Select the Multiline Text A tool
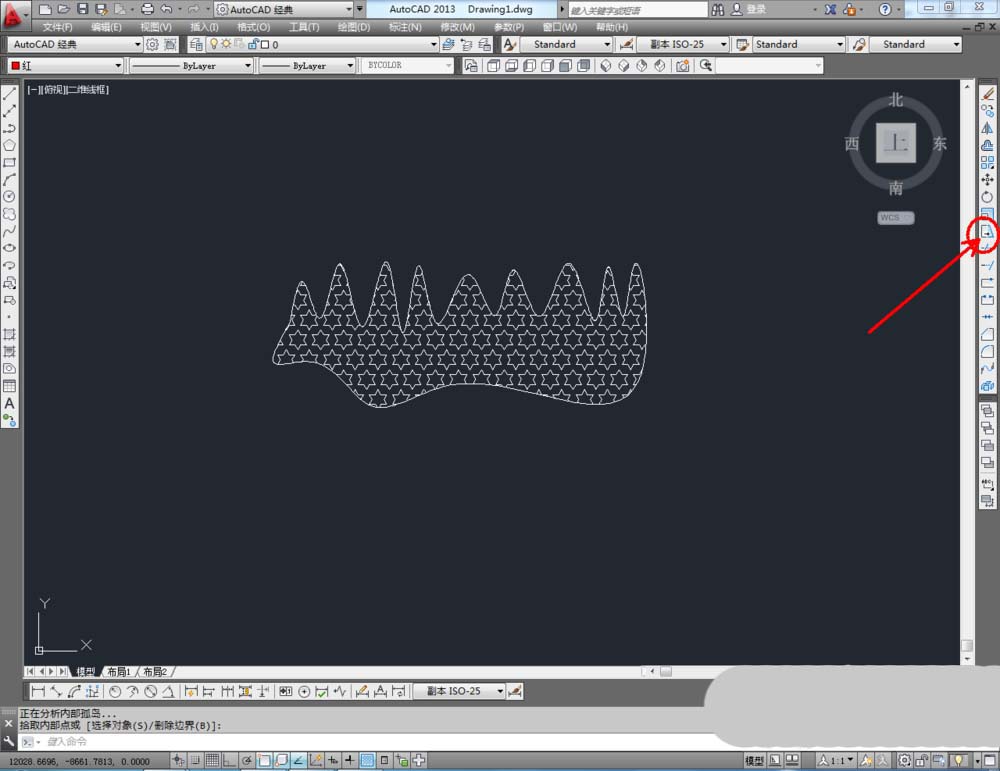Image resolution: width=1000 pixels, height=771 pixels. [x=10, y=403]
